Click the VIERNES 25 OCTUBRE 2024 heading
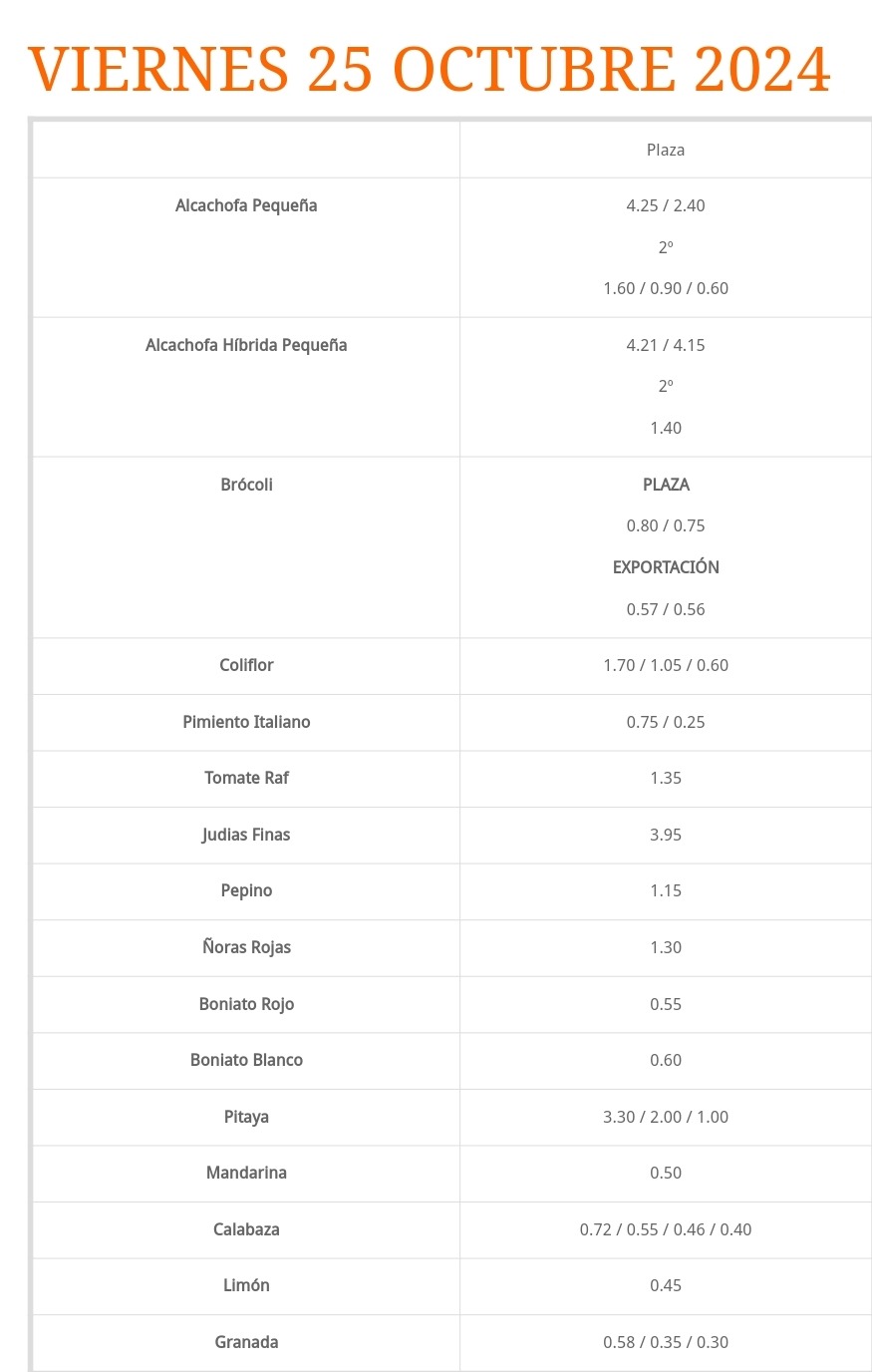This screenshot has height=1372, width=872. click(430, 69)
